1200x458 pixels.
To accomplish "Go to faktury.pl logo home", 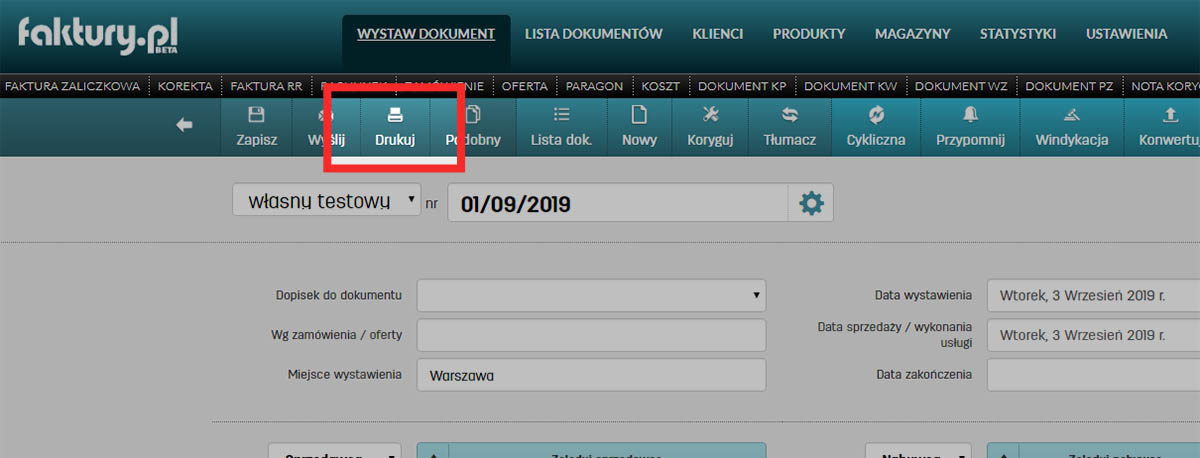I will coord(98,37).
